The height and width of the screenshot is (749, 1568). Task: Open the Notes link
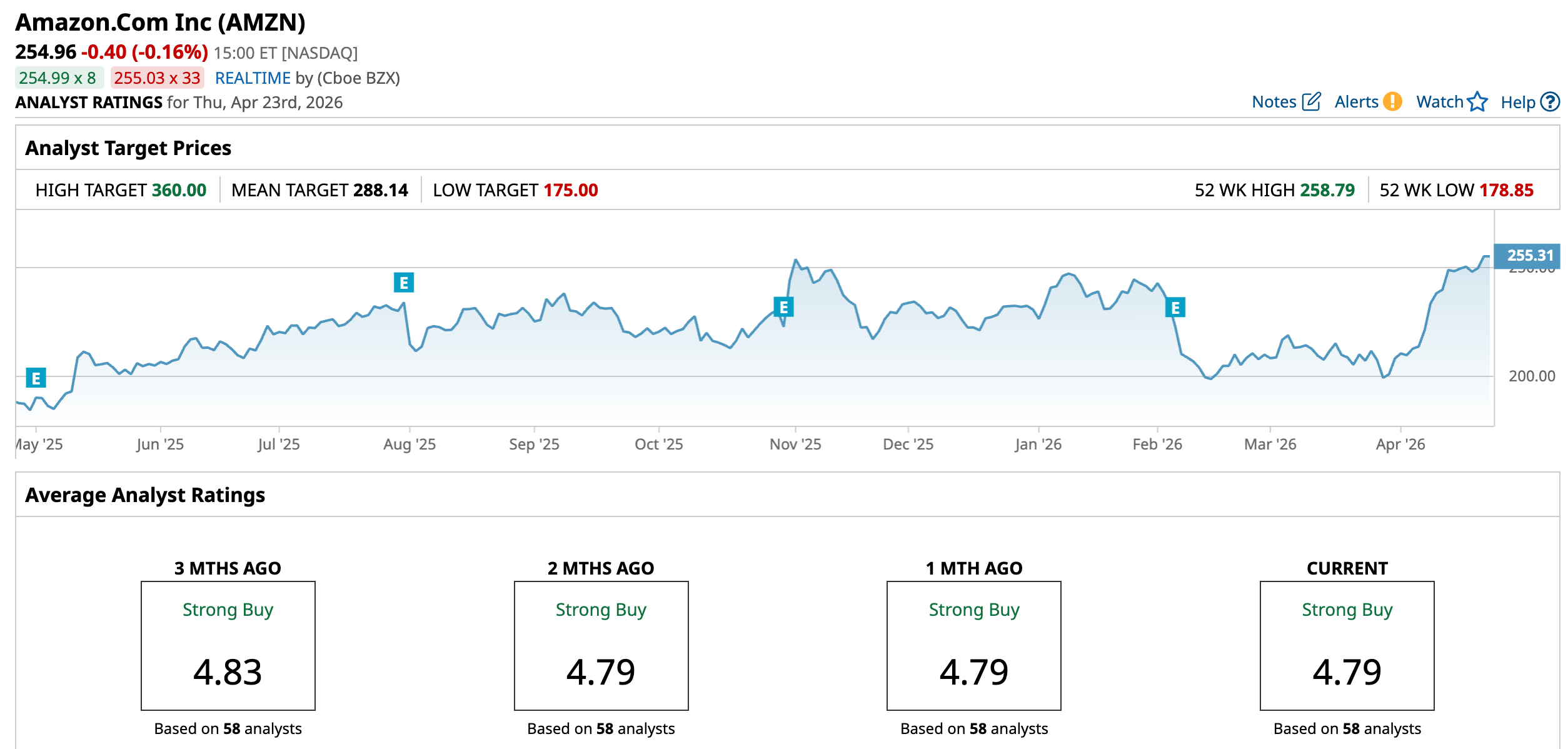tap(1274, 102)
